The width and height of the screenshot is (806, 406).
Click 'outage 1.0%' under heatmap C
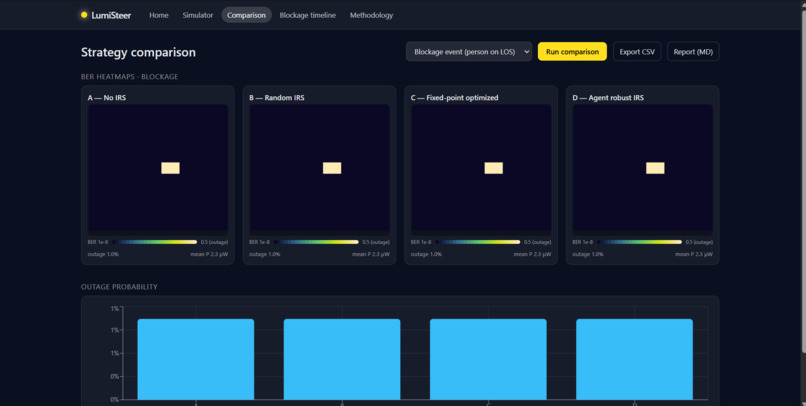426,254
